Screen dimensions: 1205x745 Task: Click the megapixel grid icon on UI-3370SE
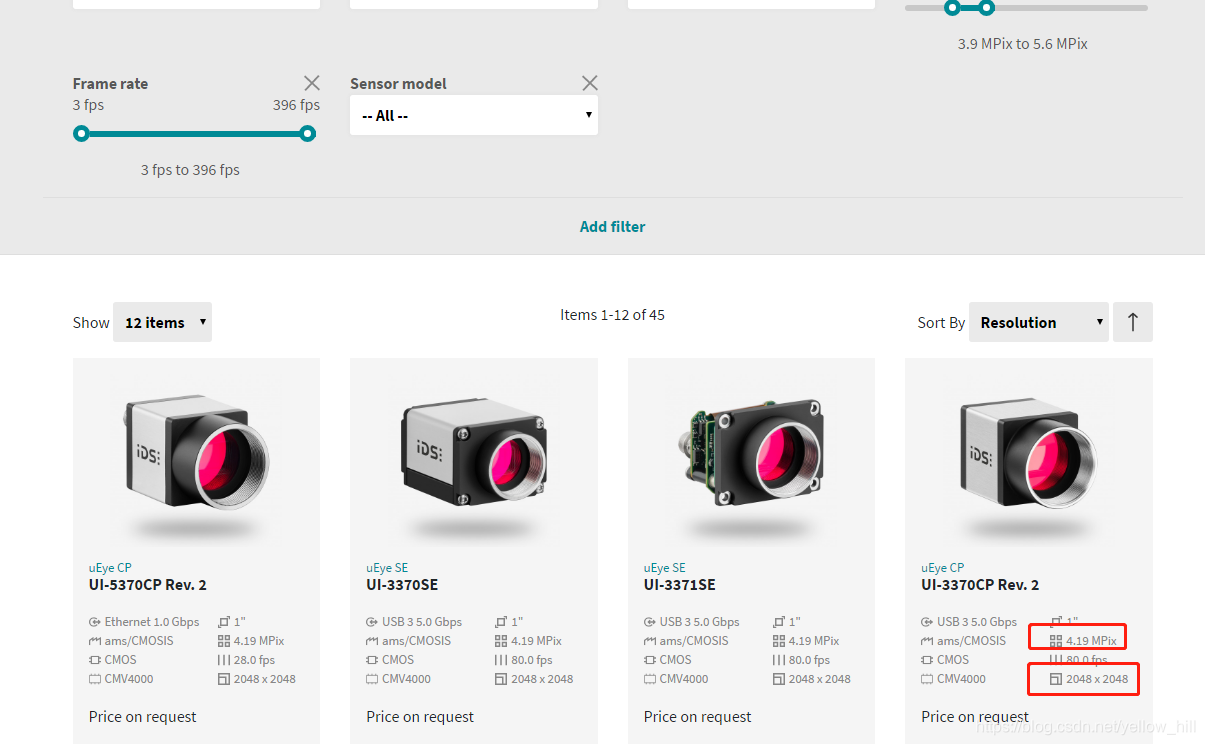[501, 641]
